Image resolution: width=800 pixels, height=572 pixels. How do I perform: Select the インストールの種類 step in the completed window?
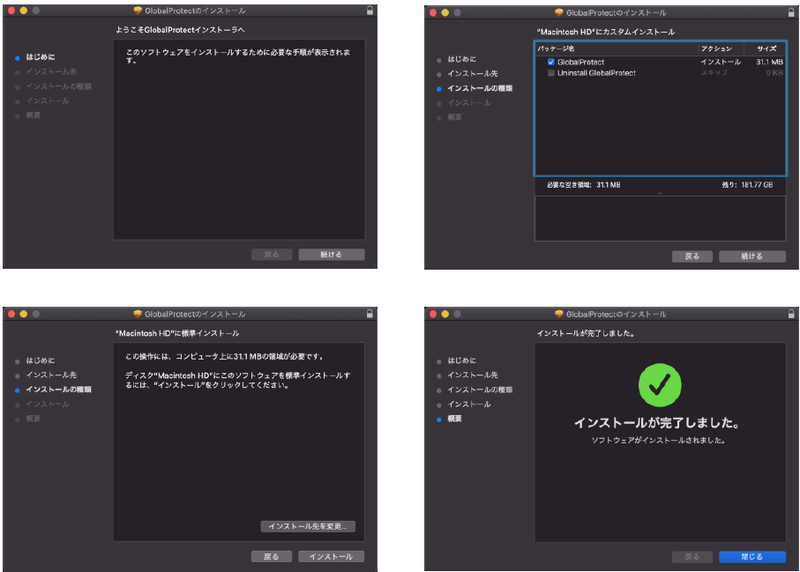(x=480, y=389)
